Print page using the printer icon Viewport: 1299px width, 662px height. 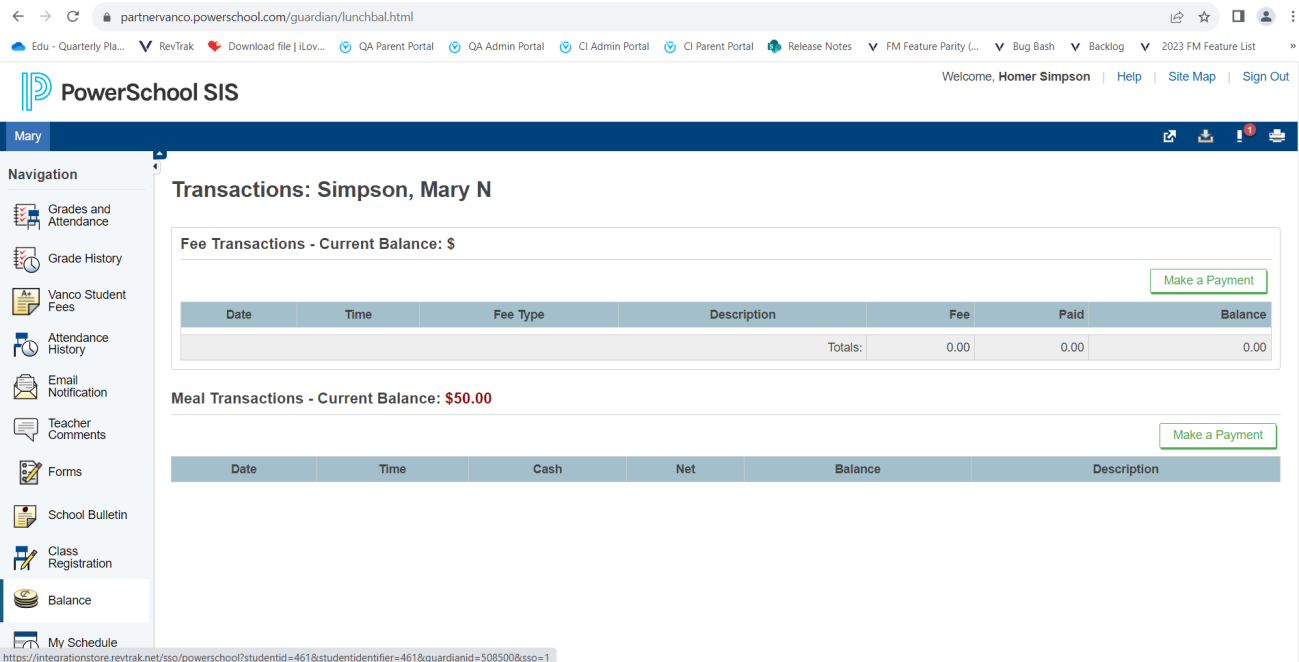click(1276, 137)
